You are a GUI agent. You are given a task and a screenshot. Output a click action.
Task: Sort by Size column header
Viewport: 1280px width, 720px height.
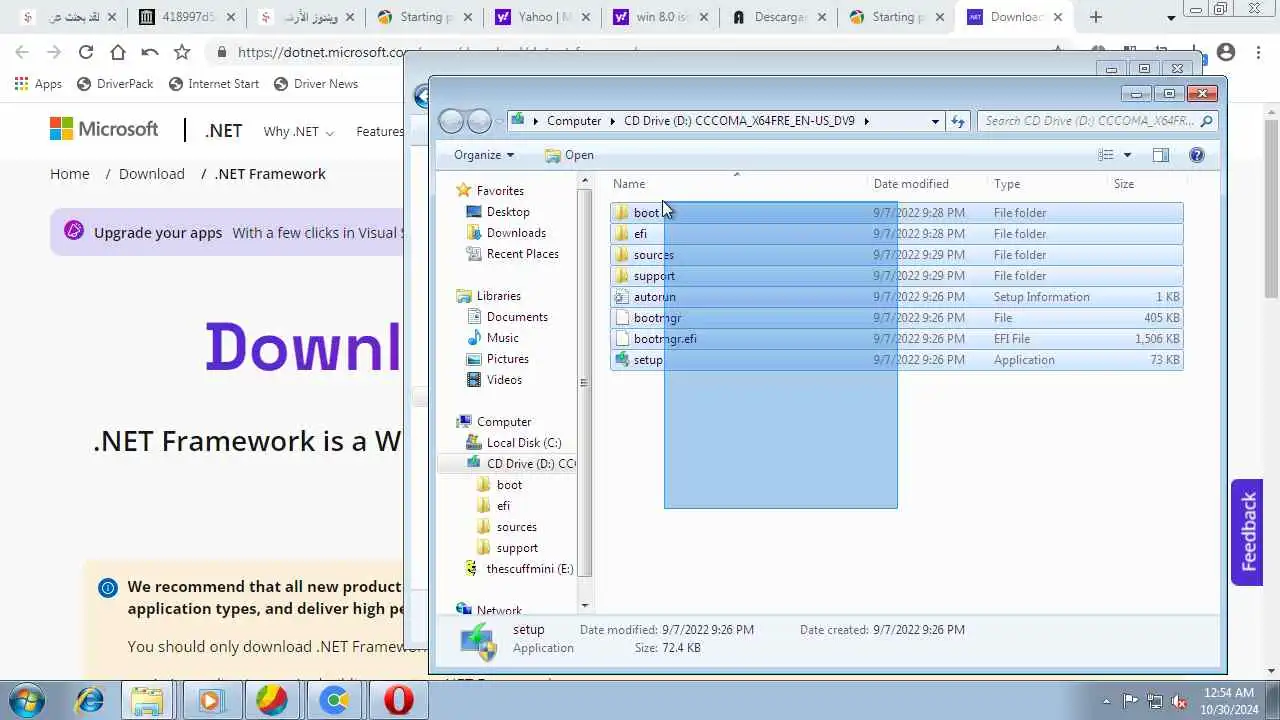(1124, 184)
